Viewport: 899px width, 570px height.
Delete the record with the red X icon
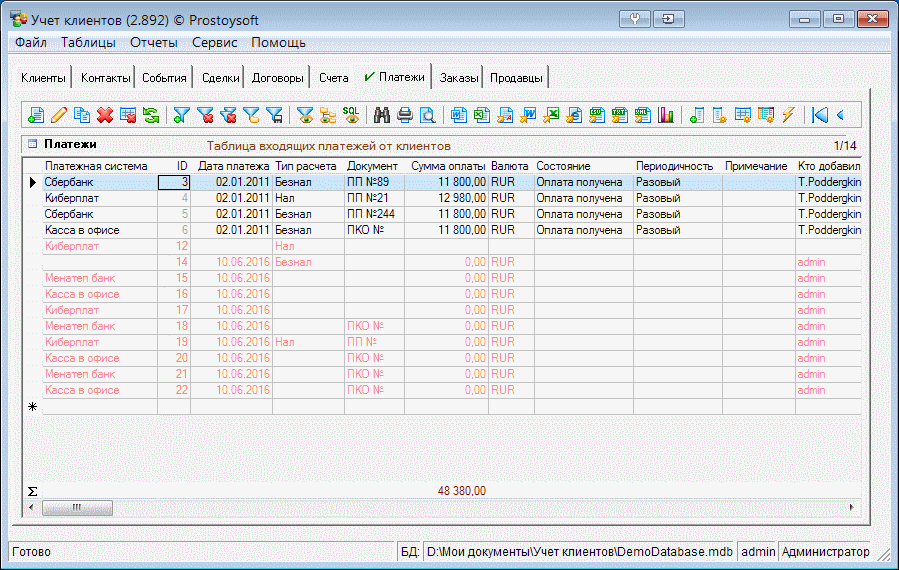click(105, 115)
